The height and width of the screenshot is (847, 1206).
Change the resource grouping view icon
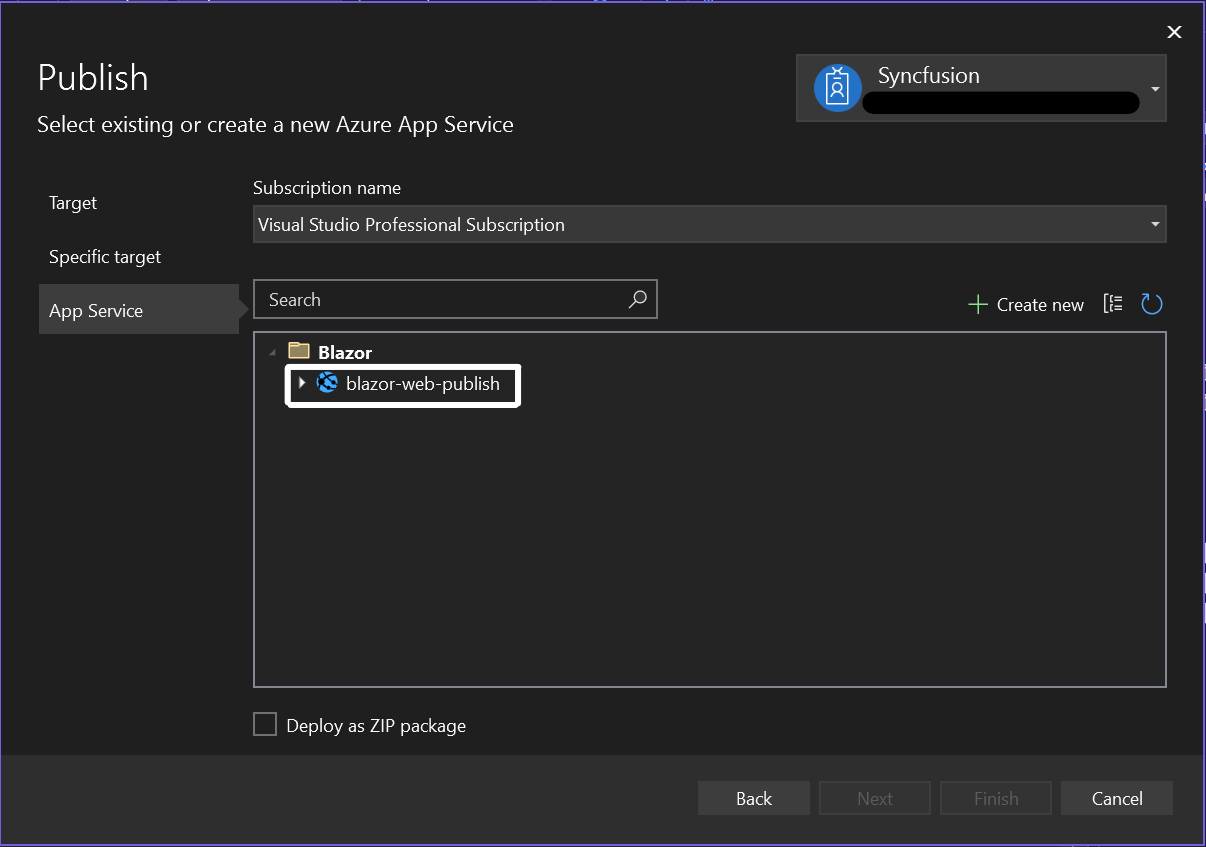[1113, 303]
